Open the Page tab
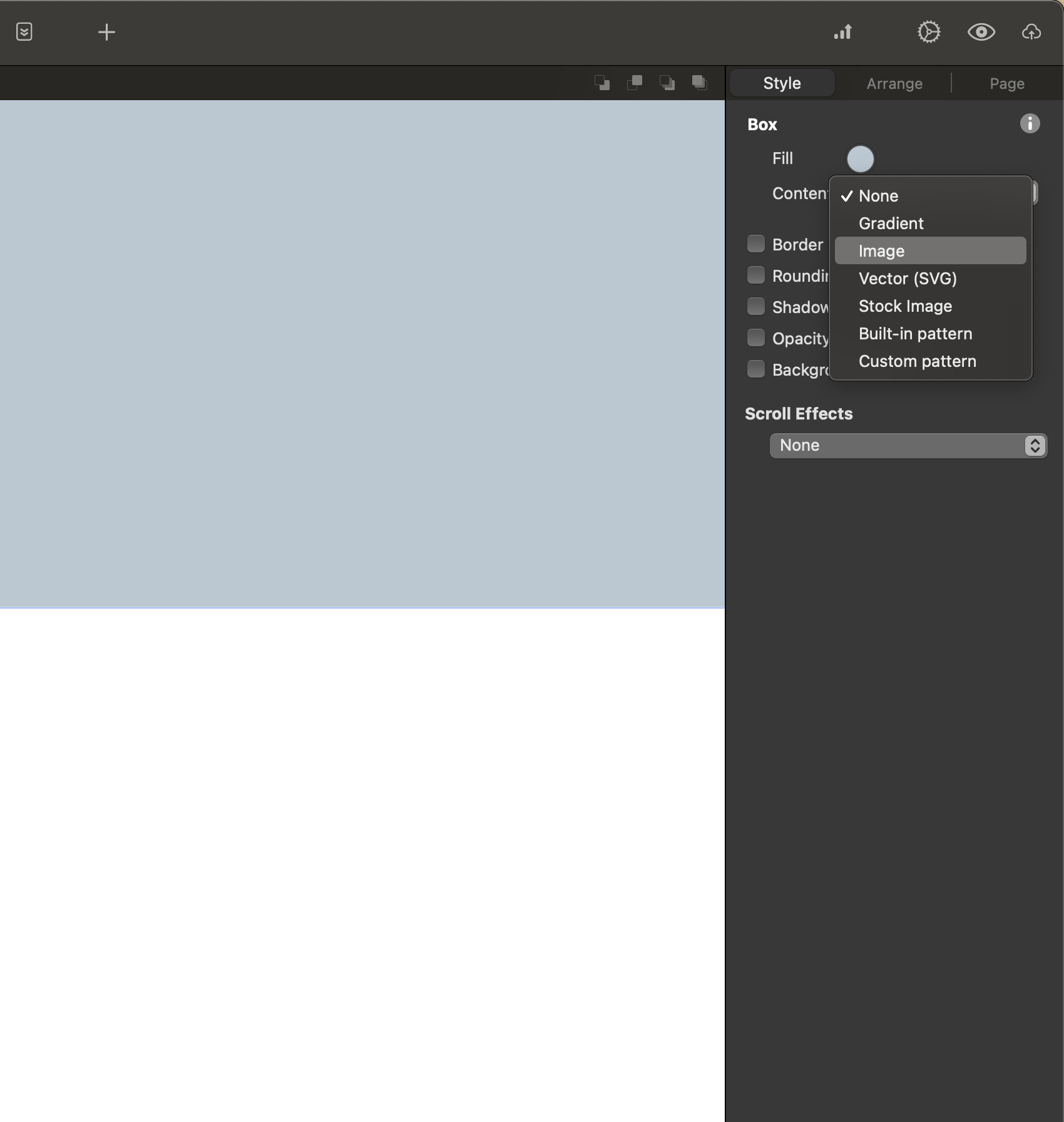The image size is (1064, 1122). point(1006,84)
